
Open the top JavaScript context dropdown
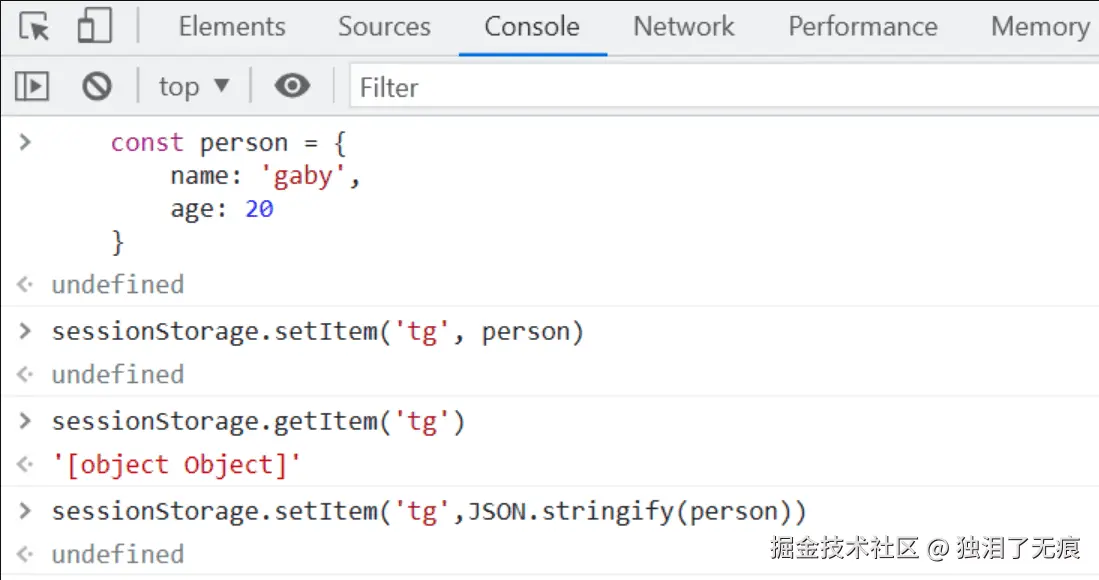tap(193, 87)
